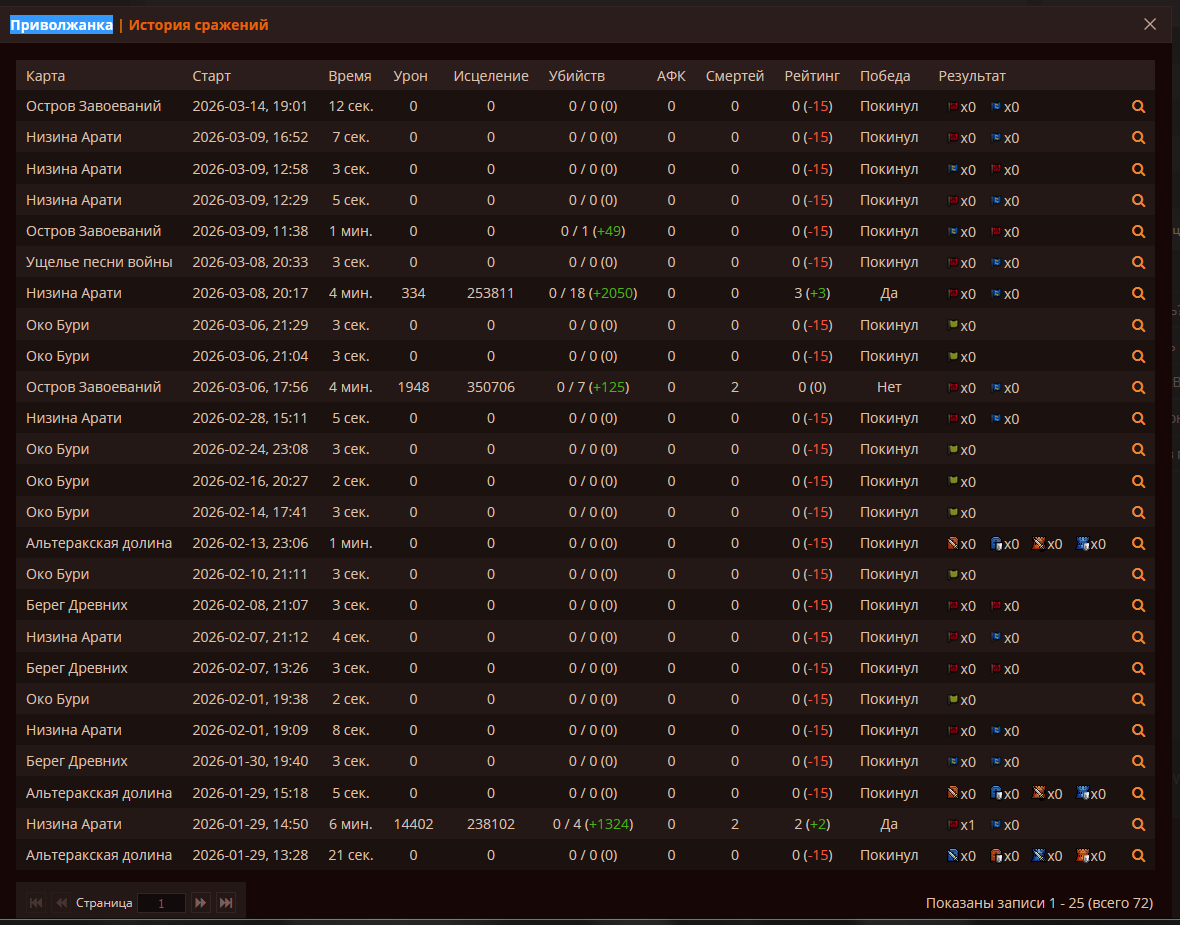Sort by the Исцеление column header
The width and height of the screenshot is (1180, 925).
(x=490, y=76)
